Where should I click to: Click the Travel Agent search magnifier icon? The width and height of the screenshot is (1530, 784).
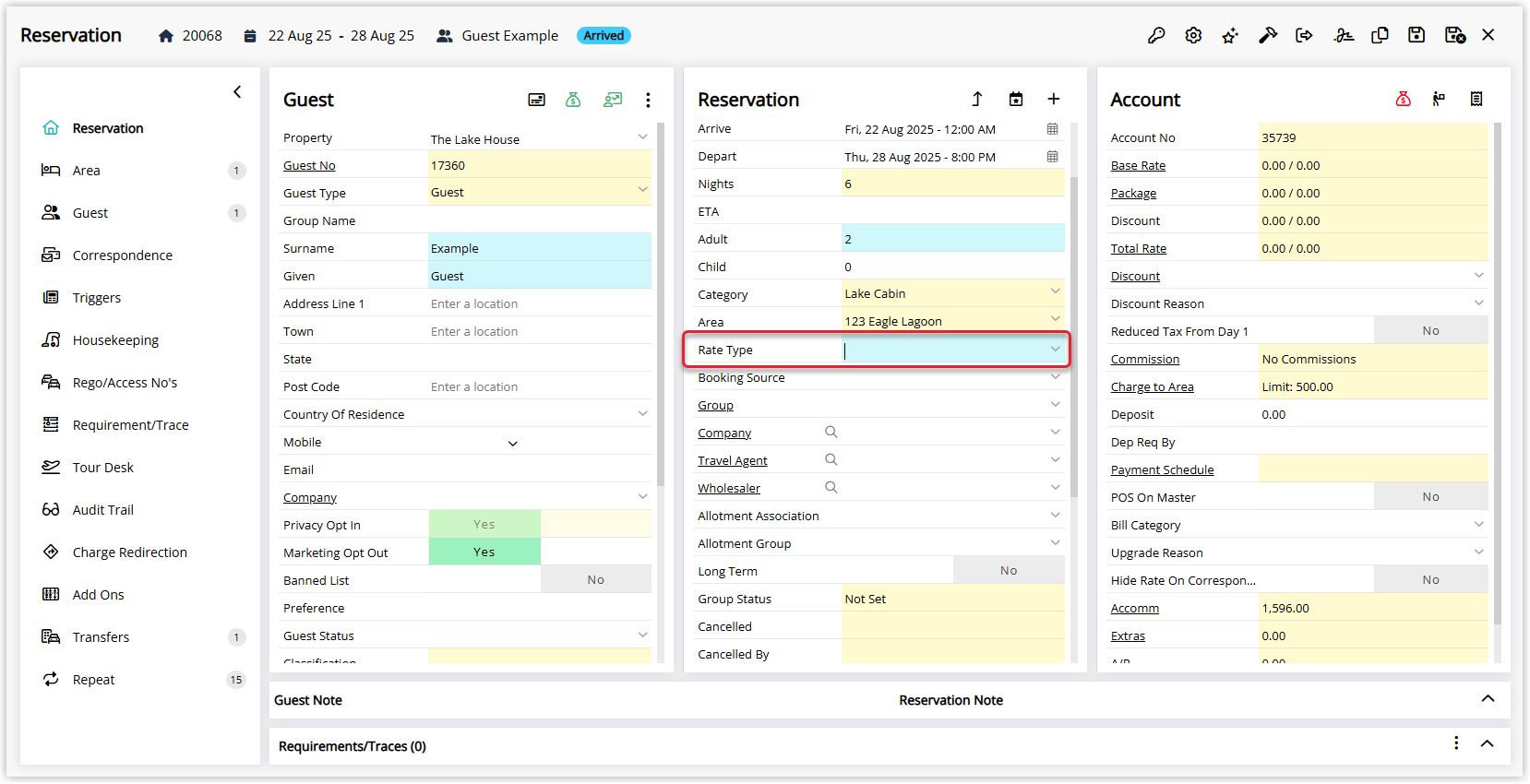(x=831, y=459)
